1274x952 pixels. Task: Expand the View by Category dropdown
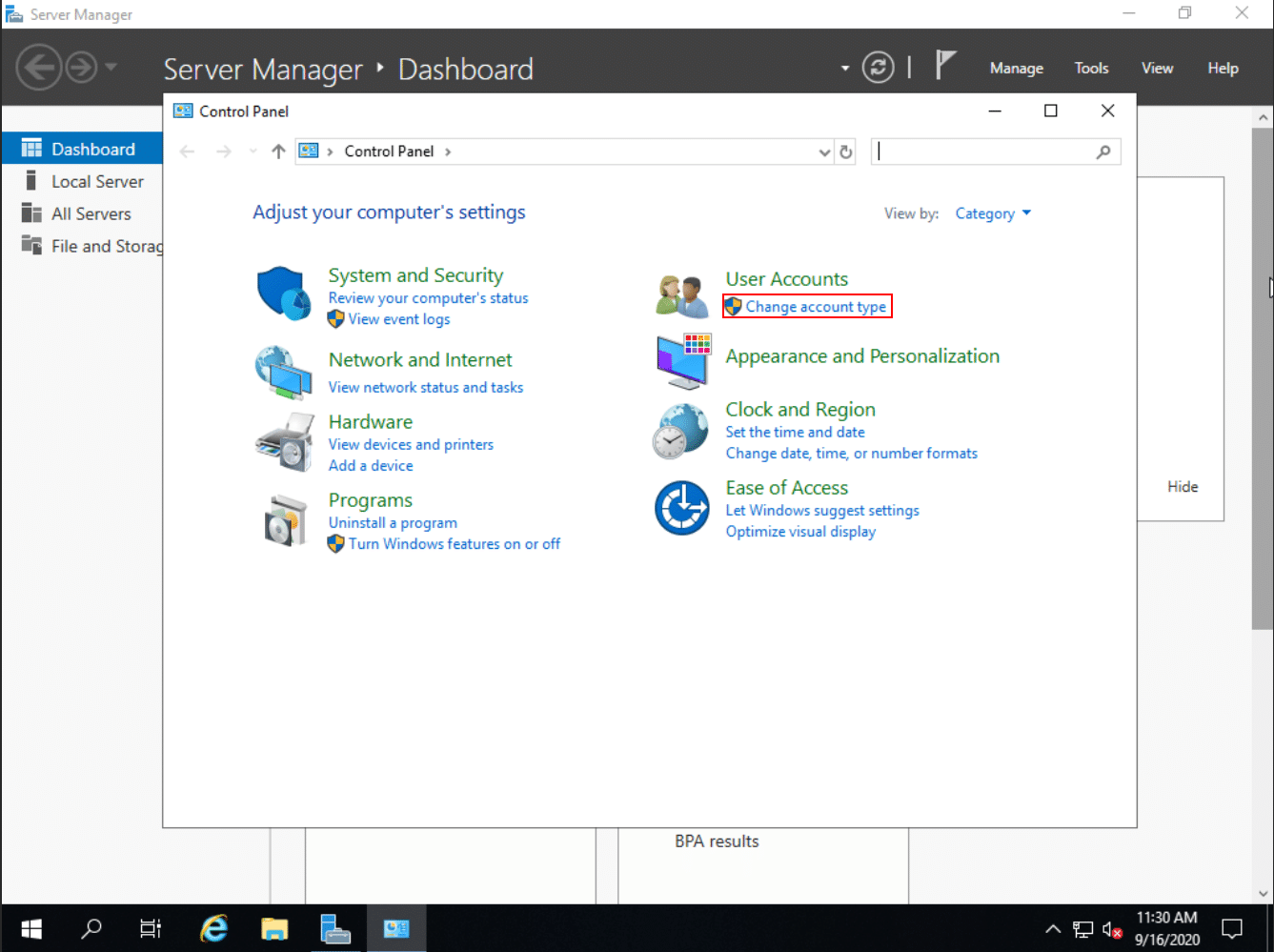[993, 213]
